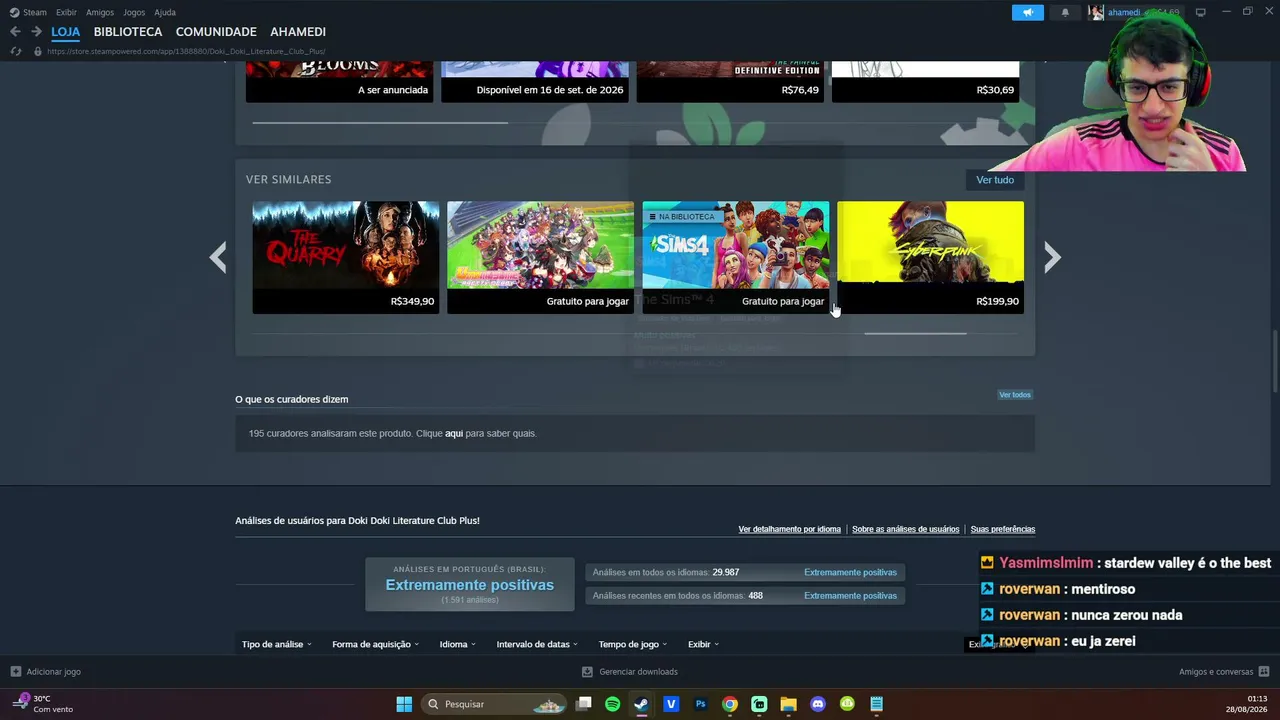Expand the Forma de aquisição filter
The width and height of the screenshot is (1280, 720).
pos(376,644)
